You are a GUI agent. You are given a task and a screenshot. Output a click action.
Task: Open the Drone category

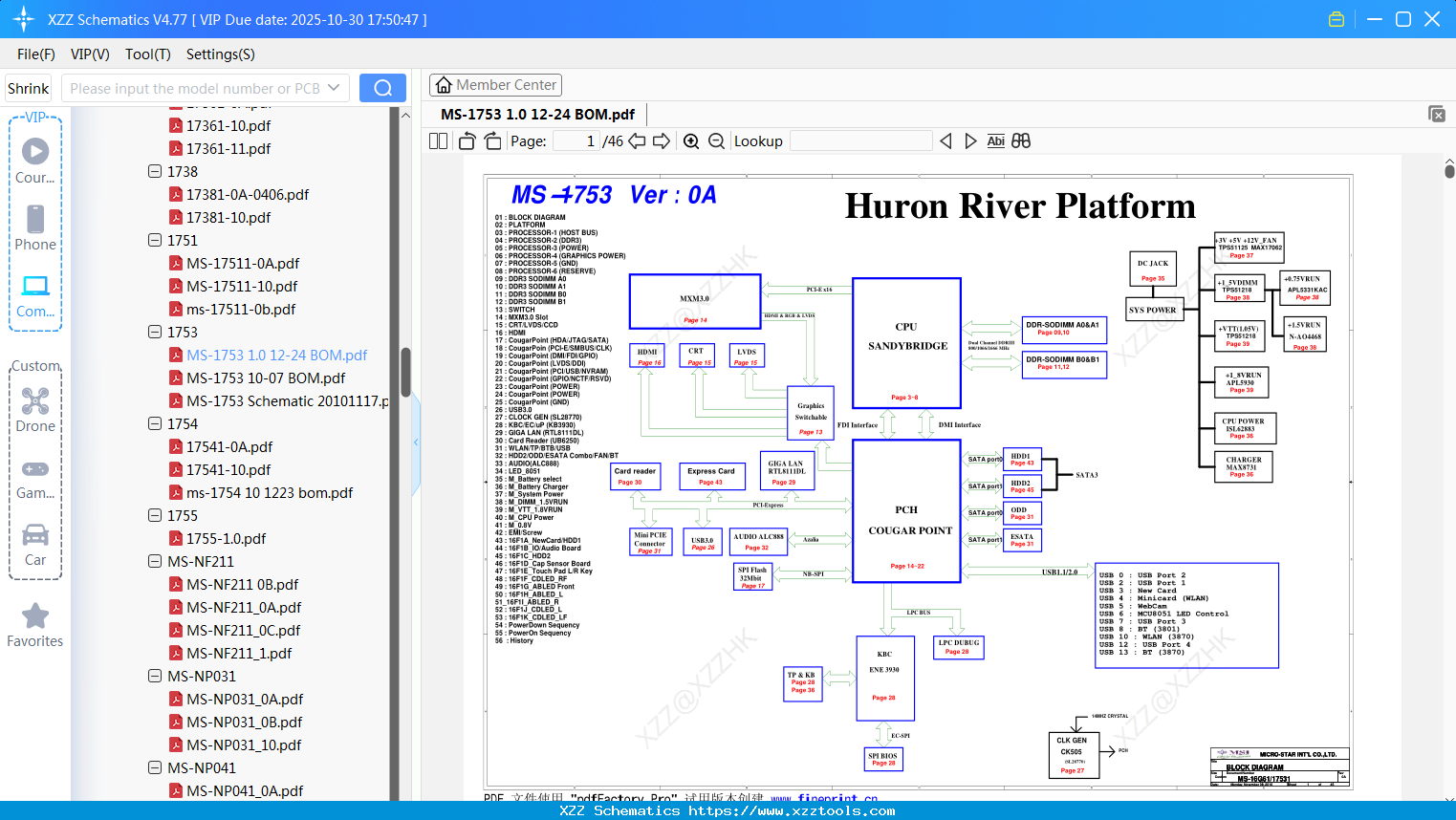click(35, 409)
